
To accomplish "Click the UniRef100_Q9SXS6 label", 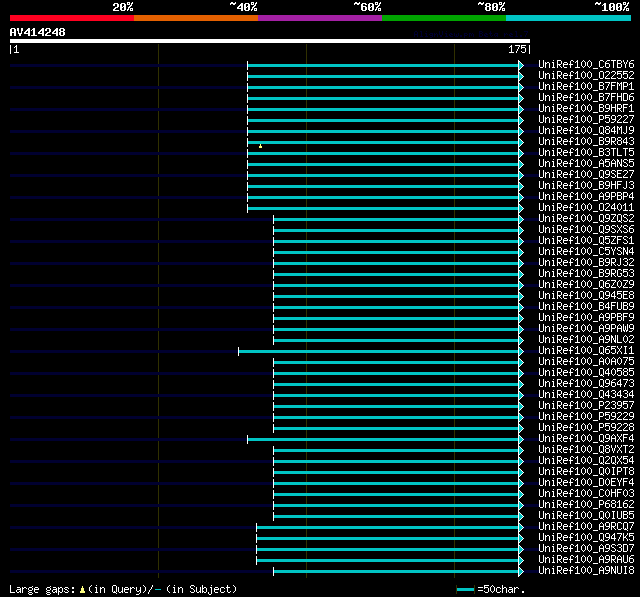I will click(x=586, y=230).
